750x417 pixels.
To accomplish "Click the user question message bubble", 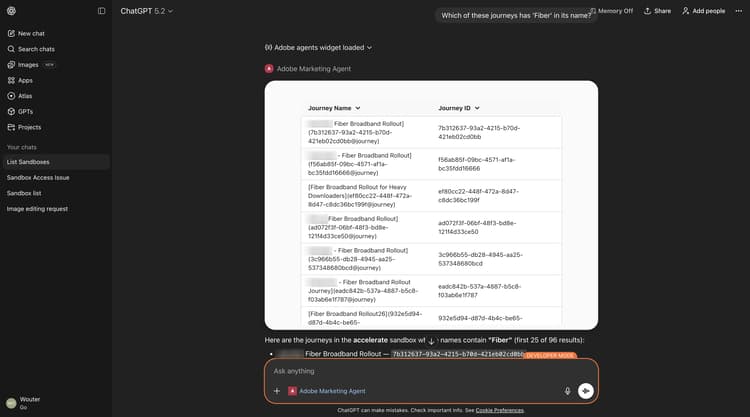I will [516, 15].
